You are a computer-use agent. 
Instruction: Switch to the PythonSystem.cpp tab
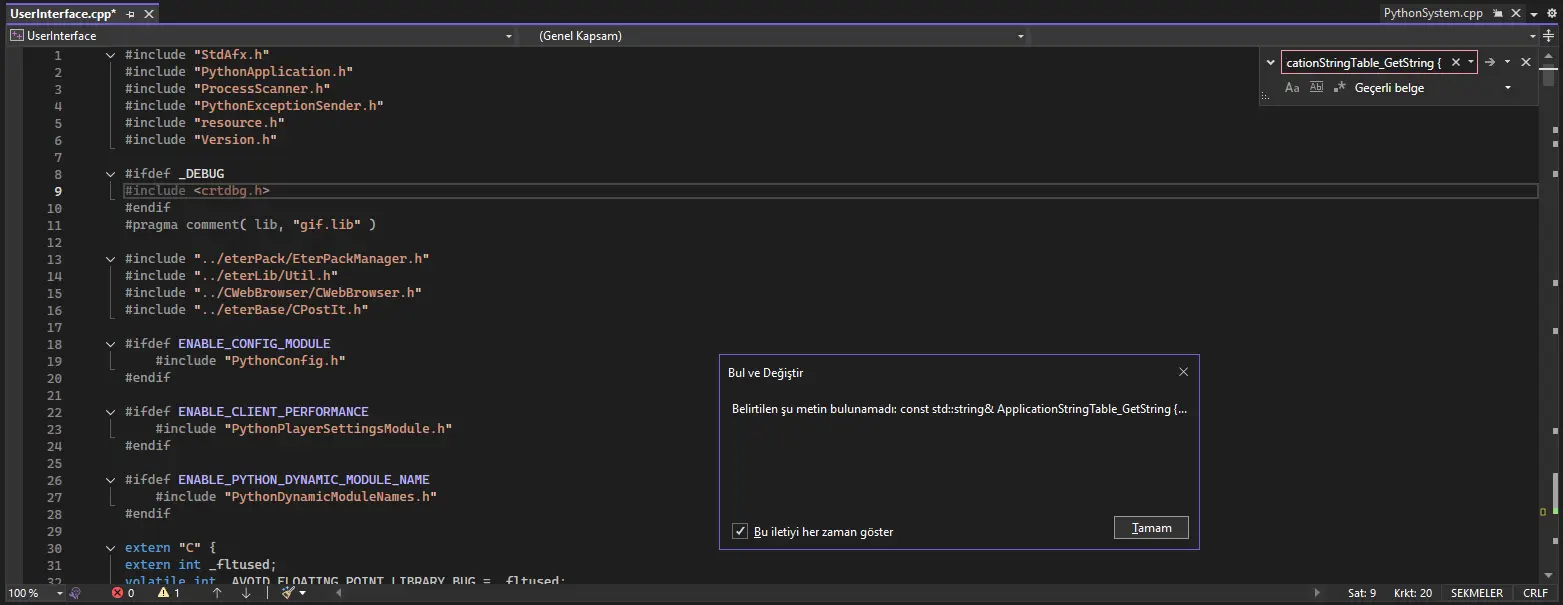(1432, 14)
